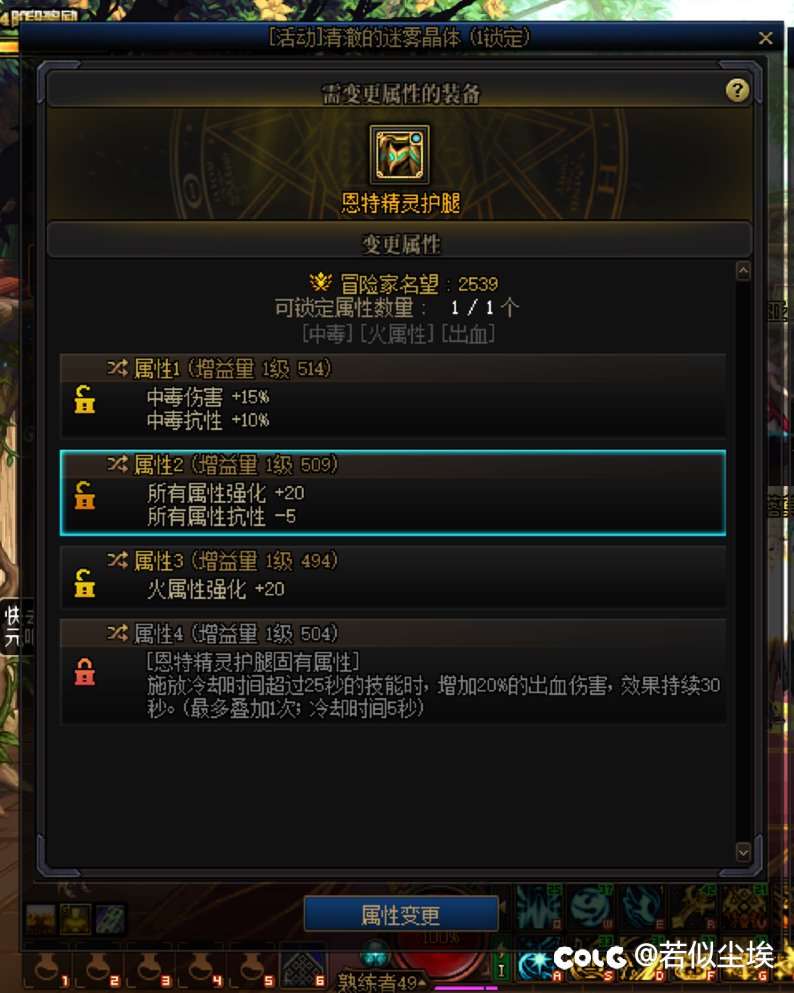
Task: Click the shuffle icon beside 属性4
Action: [117, 633]
